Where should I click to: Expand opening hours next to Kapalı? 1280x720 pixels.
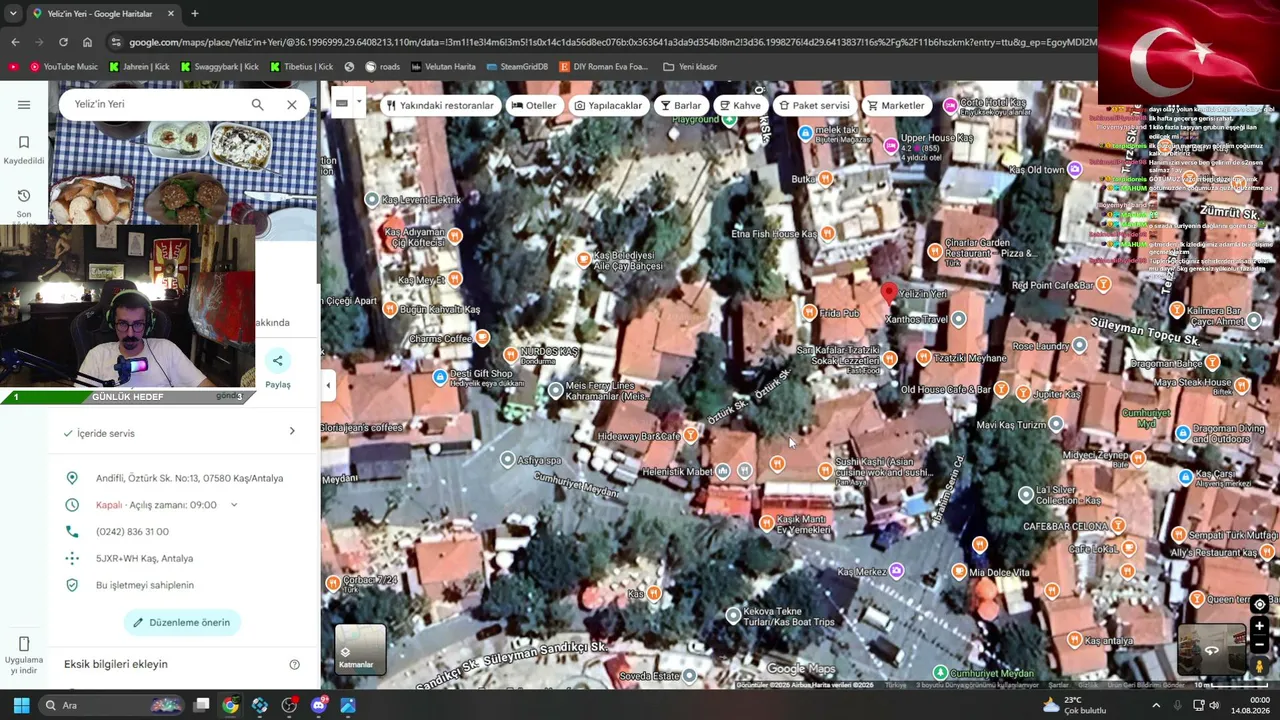point(234,505)
